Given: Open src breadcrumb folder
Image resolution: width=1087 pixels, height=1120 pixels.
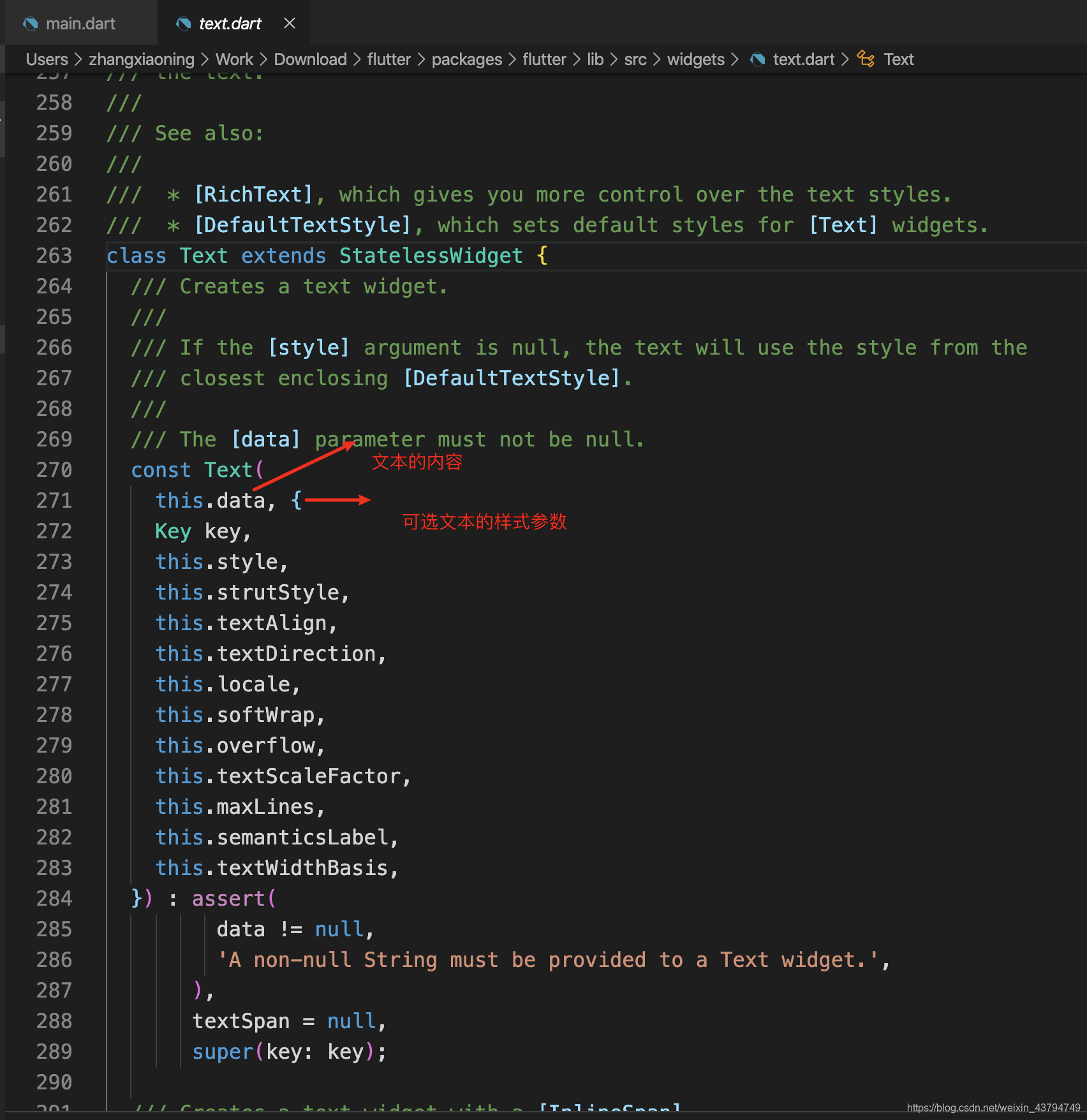Looking at the screenshot, I should pos(635,59).
